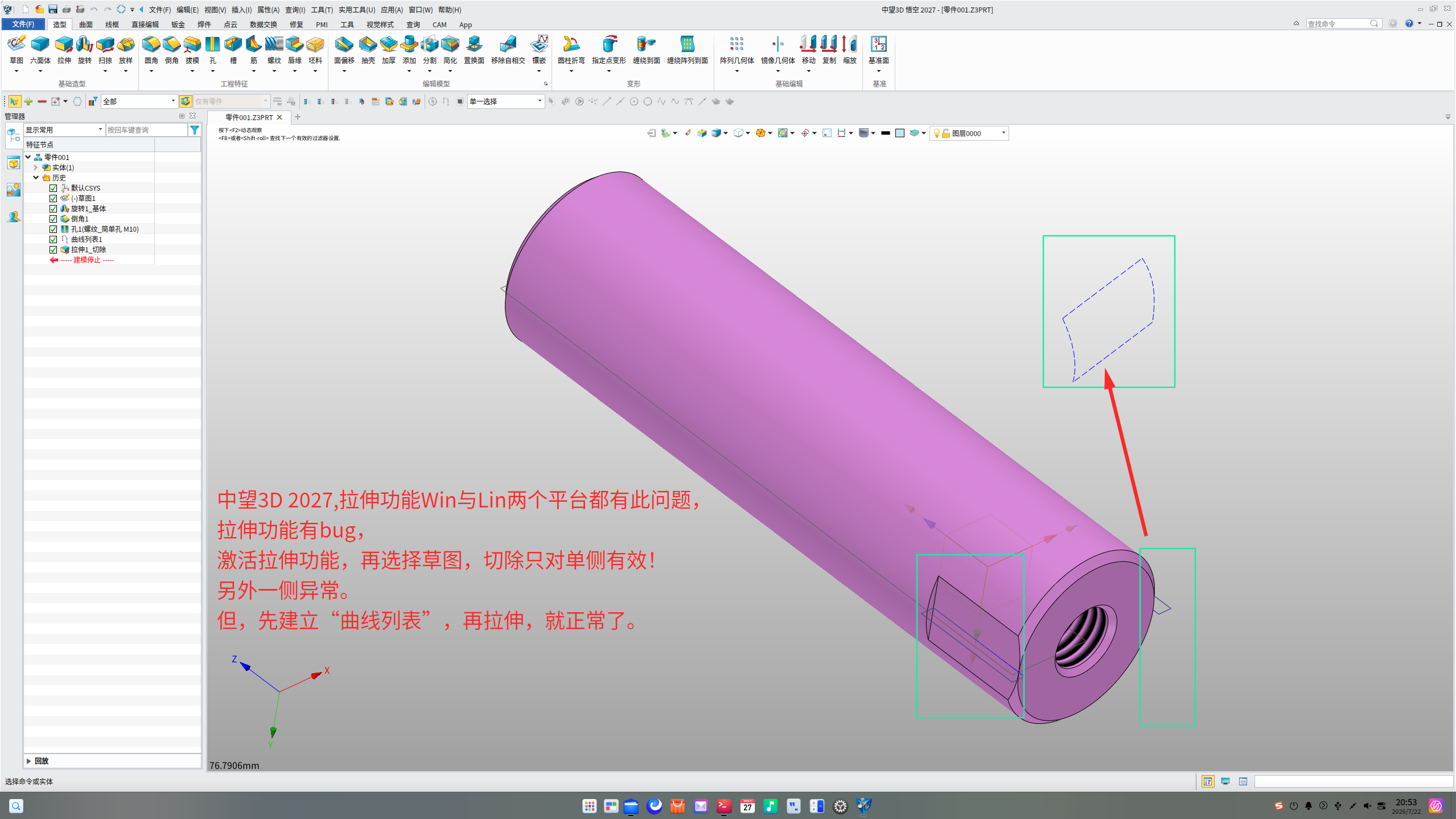The image size is (1456, 819).
Task: Toggle the 孔1(螺纹_简单孔 M10) checkbox
Action: point(53,229)
